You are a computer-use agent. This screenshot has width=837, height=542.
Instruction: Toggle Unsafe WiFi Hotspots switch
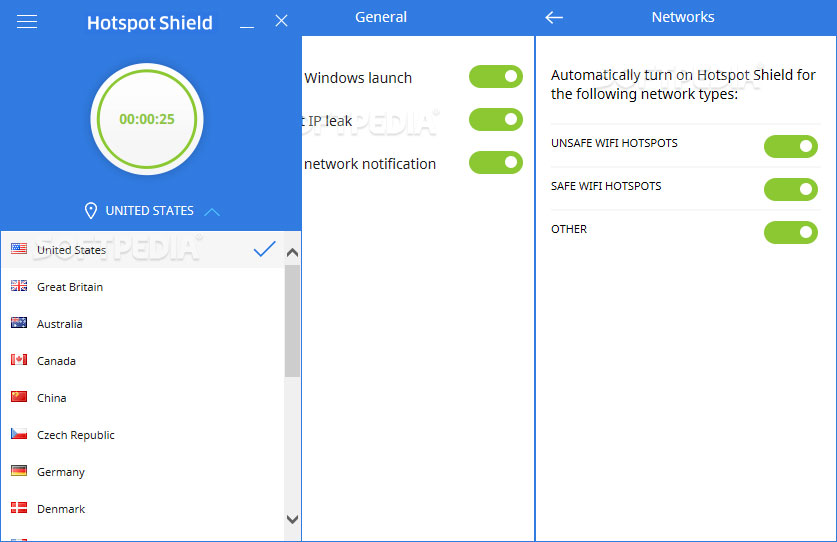point(790,147)
